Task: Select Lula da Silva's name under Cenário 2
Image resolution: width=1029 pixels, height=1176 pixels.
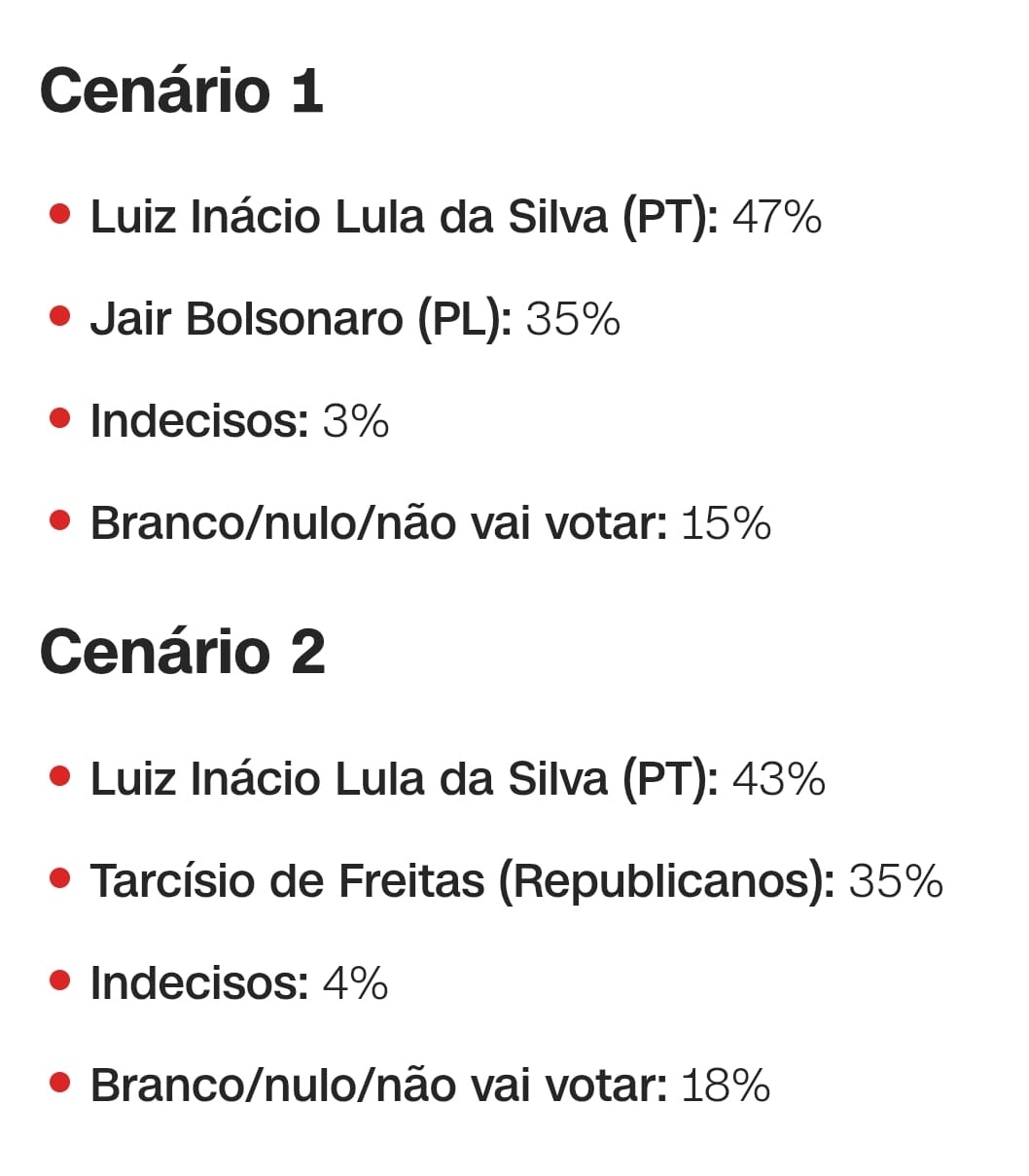Action: coord(404,779)
